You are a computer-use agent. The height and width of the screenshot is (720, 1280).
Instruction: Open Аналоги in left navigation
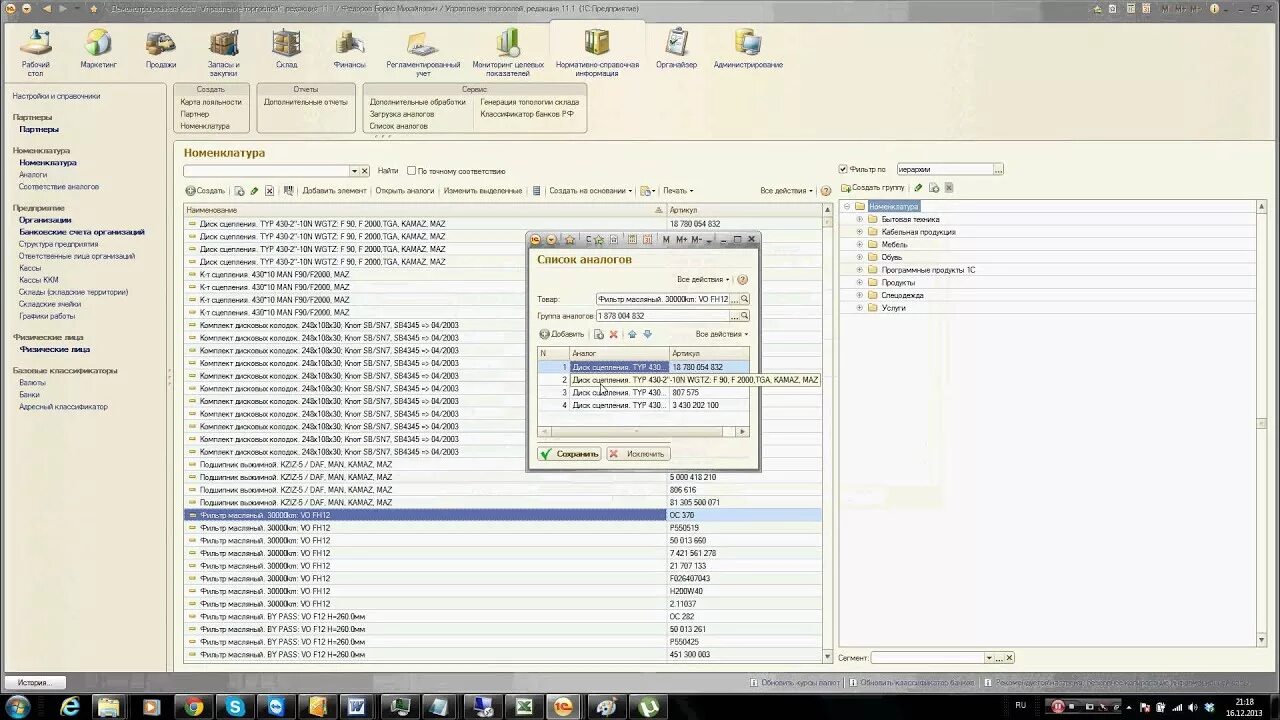coord(33,175)
